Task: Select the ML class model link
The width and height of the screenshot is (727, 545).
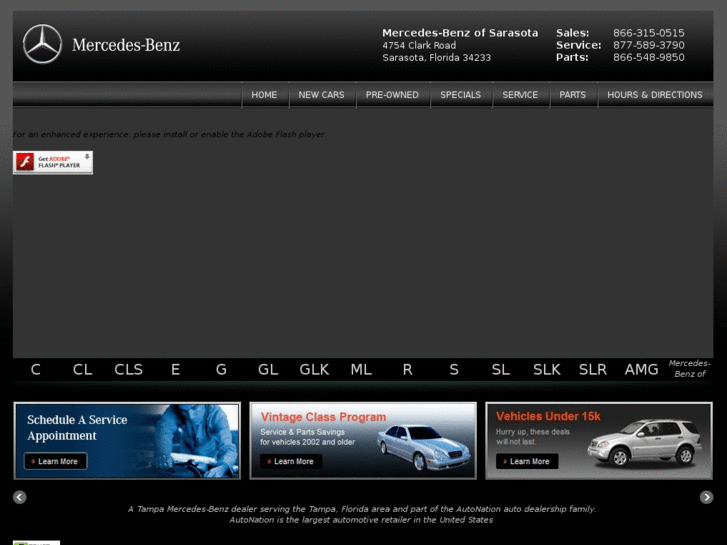Action: point(361,370)
